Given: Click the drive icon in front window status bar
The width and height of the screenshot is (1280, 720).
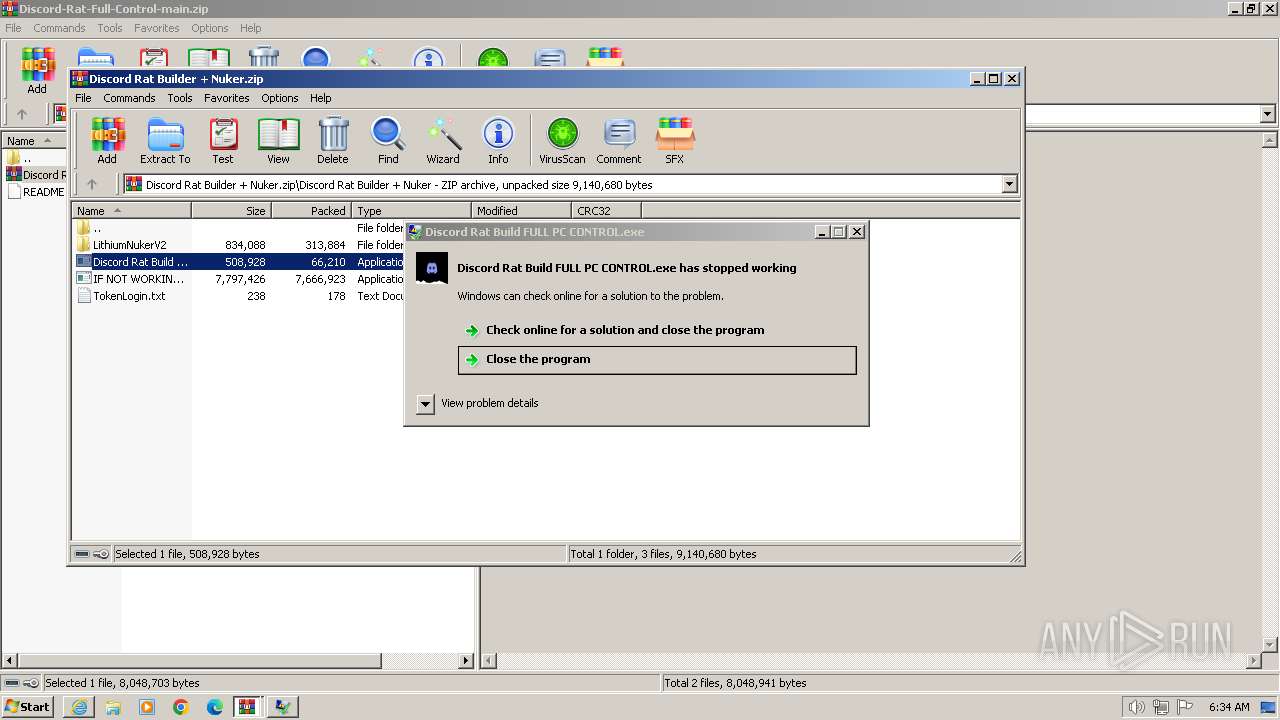Looking at the screenshot, I should point(82,554).
